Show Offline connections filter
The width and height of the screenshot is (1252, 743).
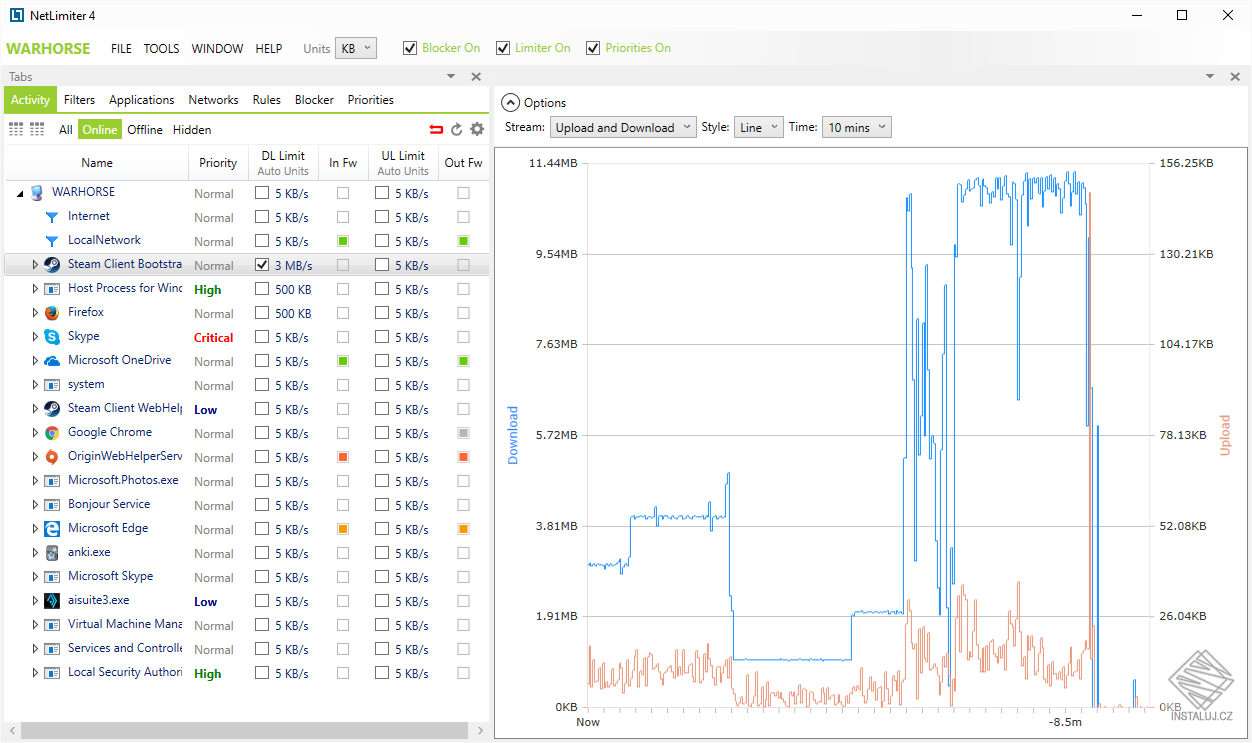tap(145, 130)
